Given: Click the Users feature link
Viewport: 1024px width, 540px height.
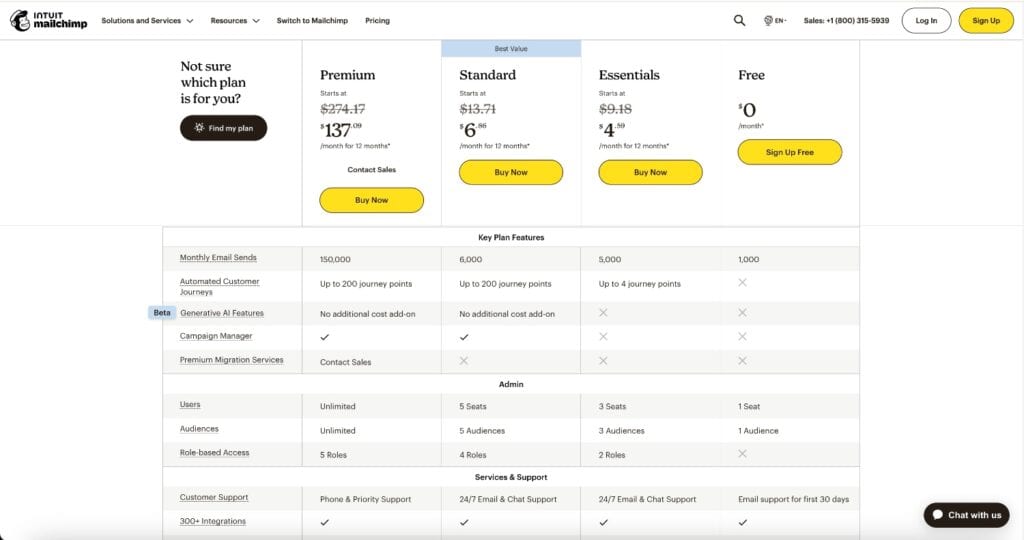Looking at the screenshot, I should pyautogui.click(x=190, y=404).
